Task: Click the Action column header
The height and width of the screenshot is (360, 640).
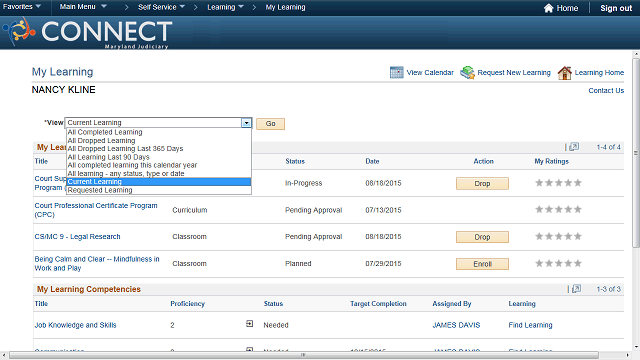Action: coord(484,161)
